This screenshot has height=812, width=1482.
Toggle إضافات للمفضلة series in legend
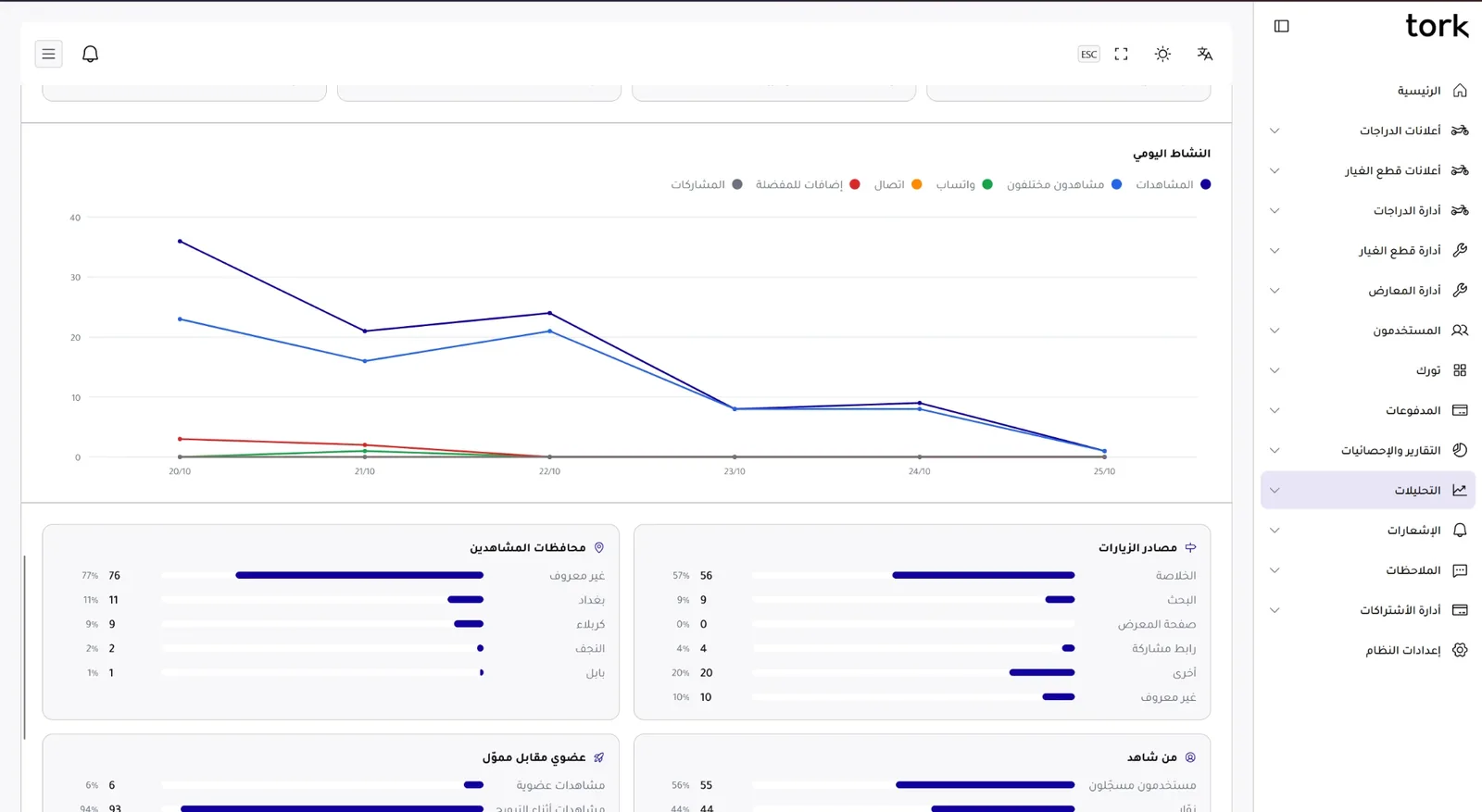(x=808, y=184)
